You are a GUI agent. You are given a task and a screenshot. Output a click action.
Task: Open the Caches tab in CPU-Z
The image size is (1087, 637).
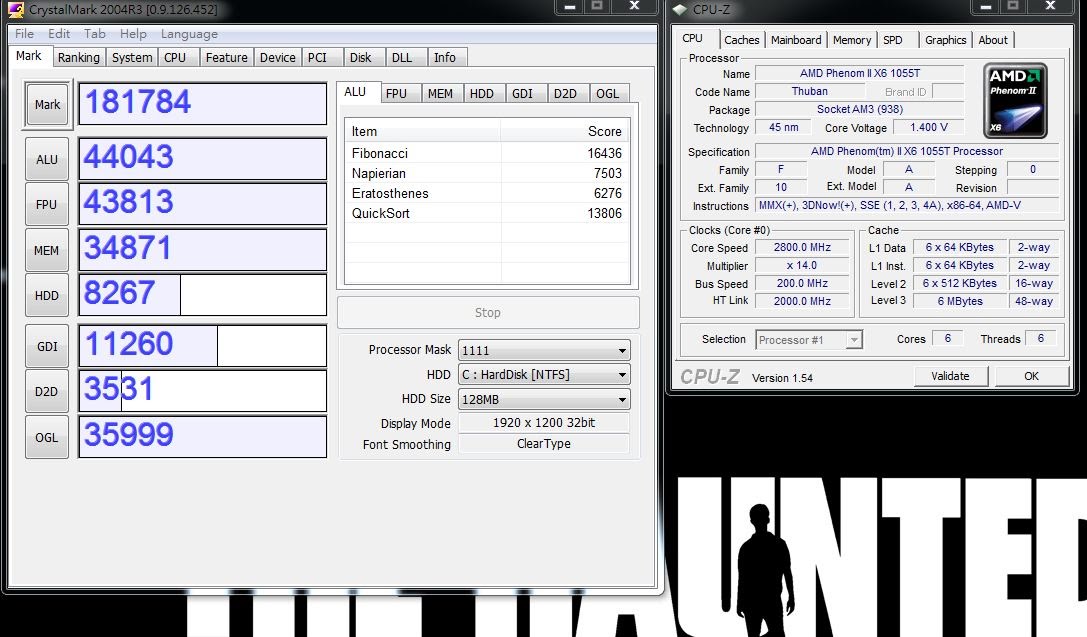[742, 40]
